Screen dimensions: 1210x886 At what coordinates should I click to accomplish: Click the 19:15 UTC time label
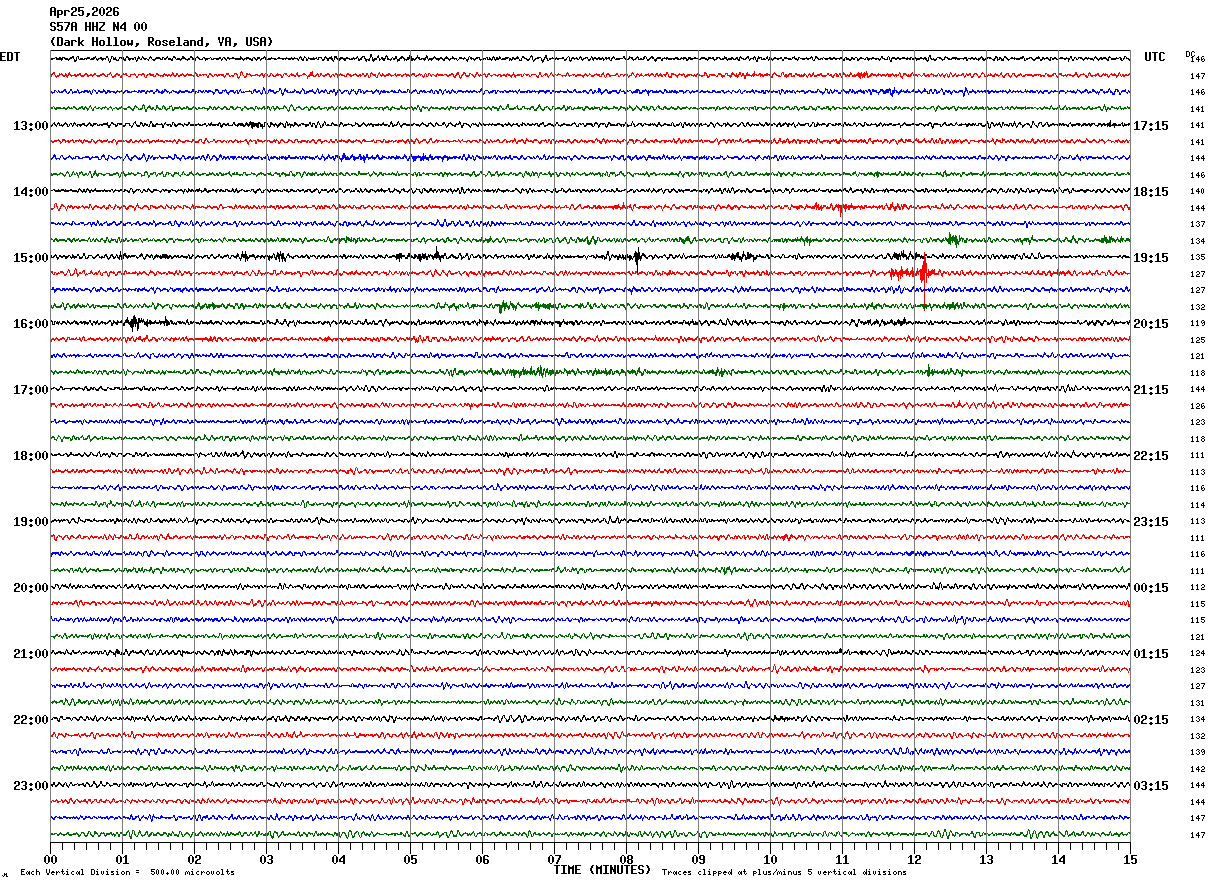pyautogui.click(x=1150, y=258)
